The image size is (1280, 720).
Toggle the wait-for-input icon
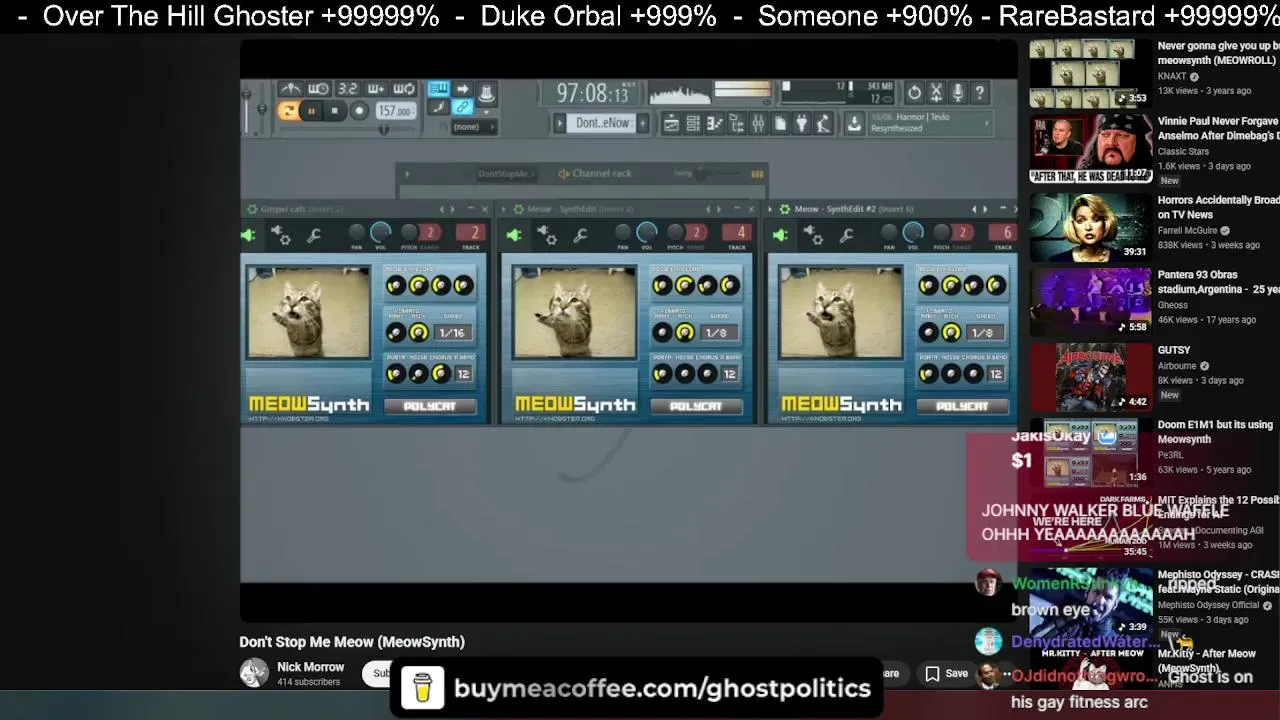coord(318,89)
